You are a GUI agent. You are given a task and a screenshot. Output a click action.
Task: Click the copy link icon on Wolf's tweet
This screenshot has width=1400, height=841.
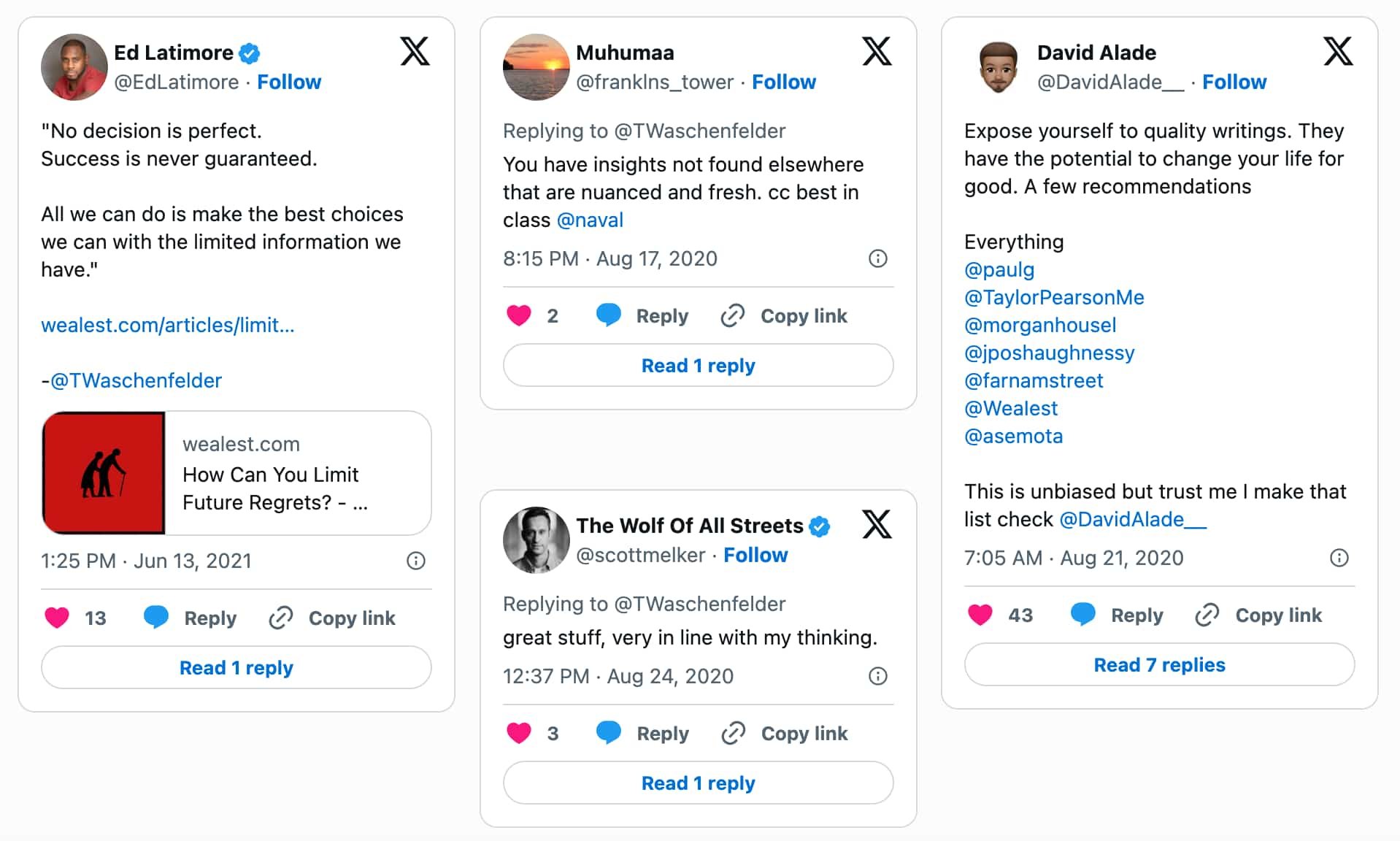pyautogui.click(x=733, y=733)
